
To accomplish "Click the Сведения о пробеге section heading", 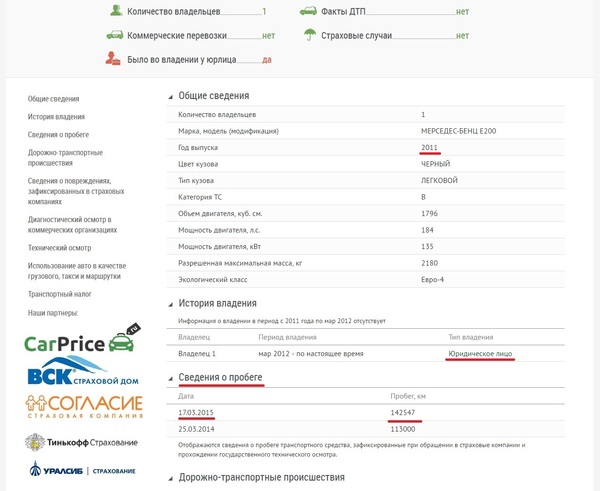I will click(220, 377).
